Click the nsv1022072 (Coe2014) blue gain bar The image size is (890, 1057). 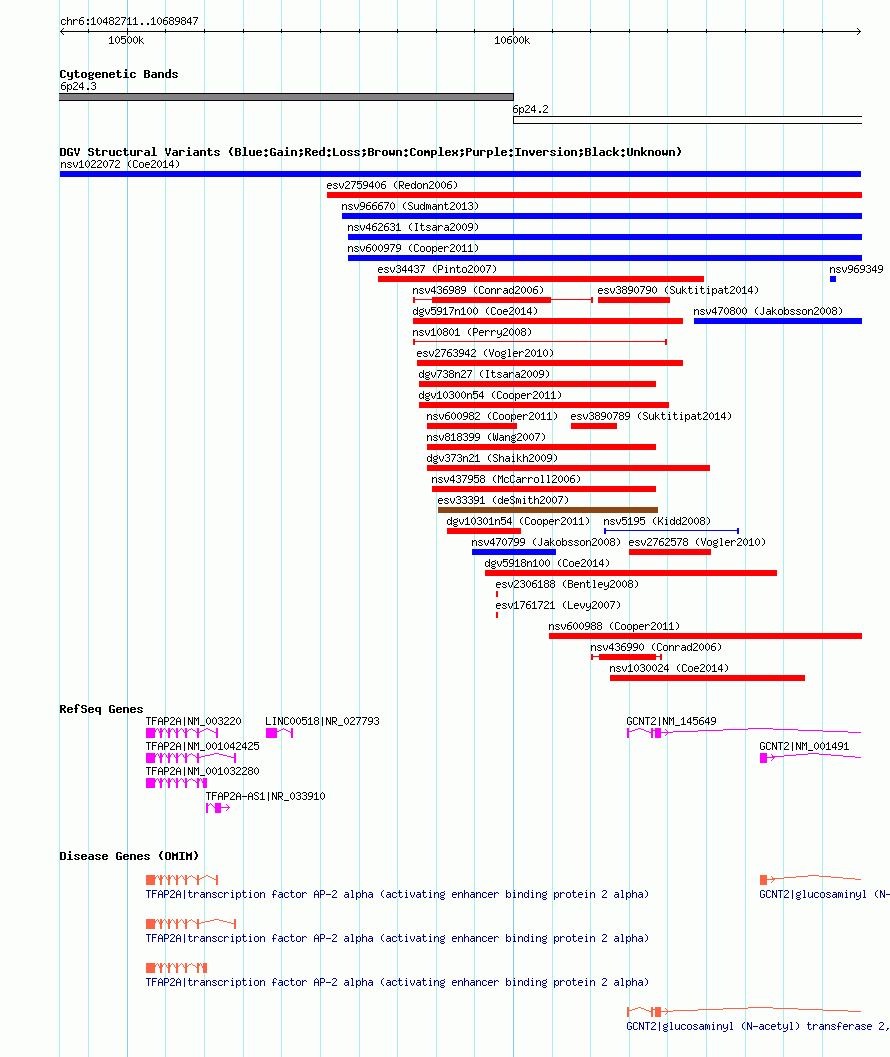[461, 174]
